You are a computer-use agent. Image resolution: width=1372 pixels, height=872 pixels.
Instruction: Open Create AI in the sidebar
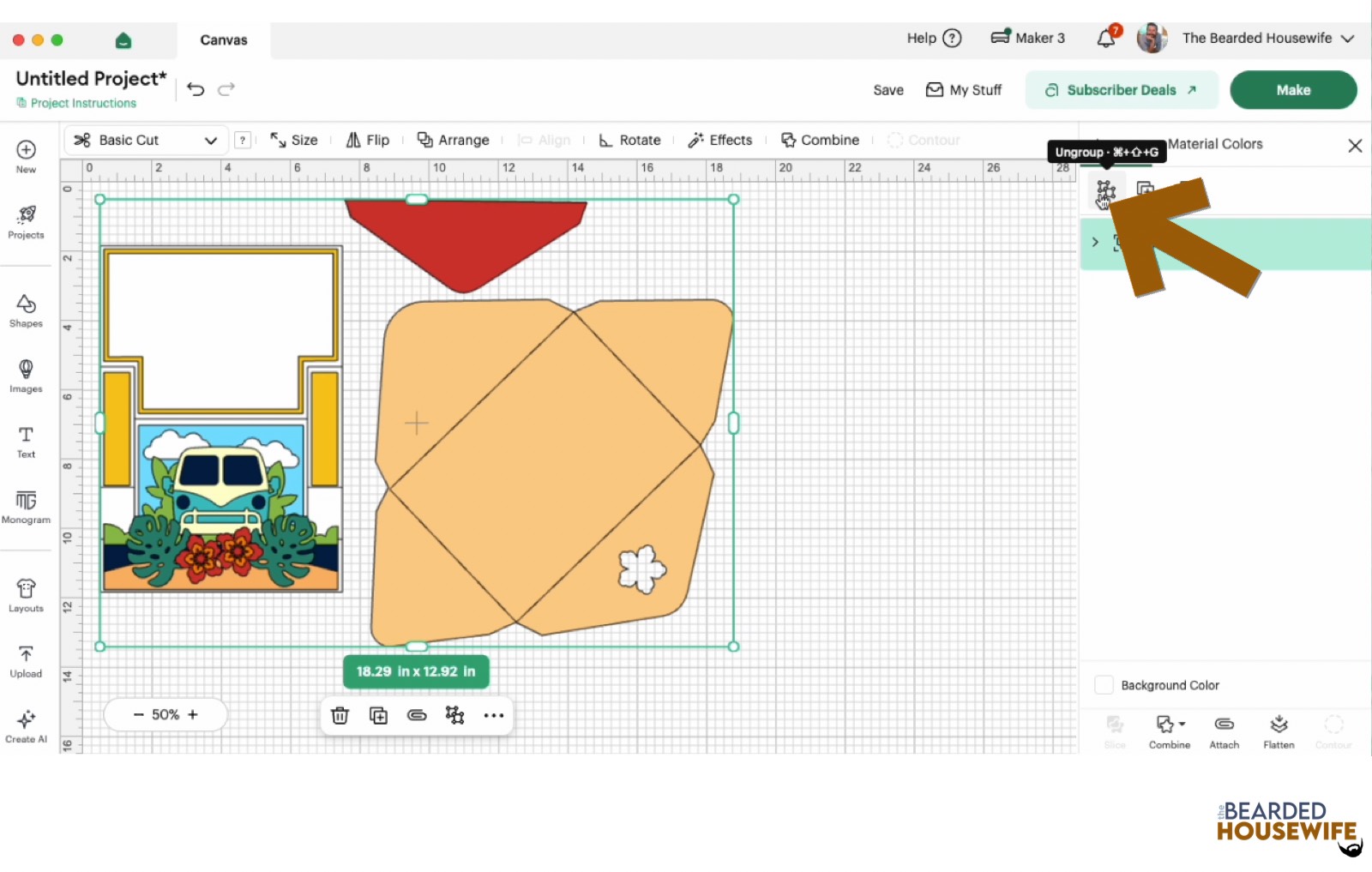pyautogui.click(x=26, y=726)
